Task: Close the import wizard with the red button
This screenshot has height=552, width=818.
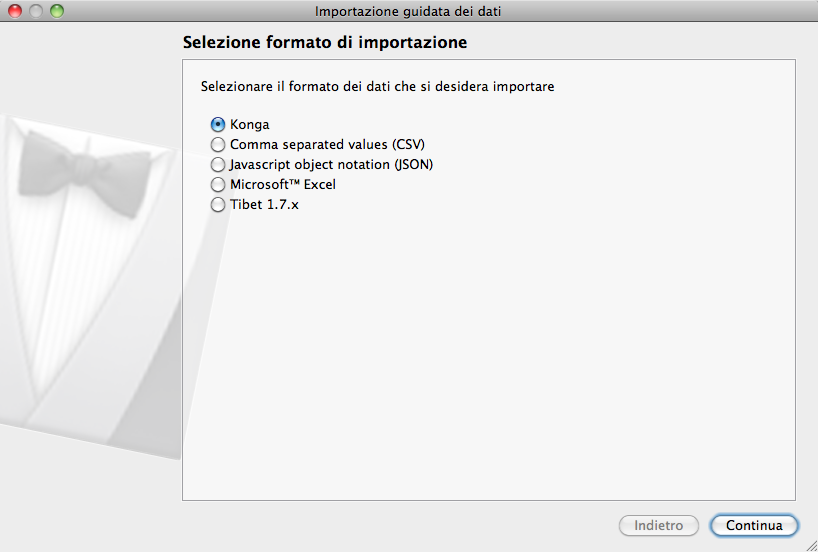Action: click(x=15, y=11)
